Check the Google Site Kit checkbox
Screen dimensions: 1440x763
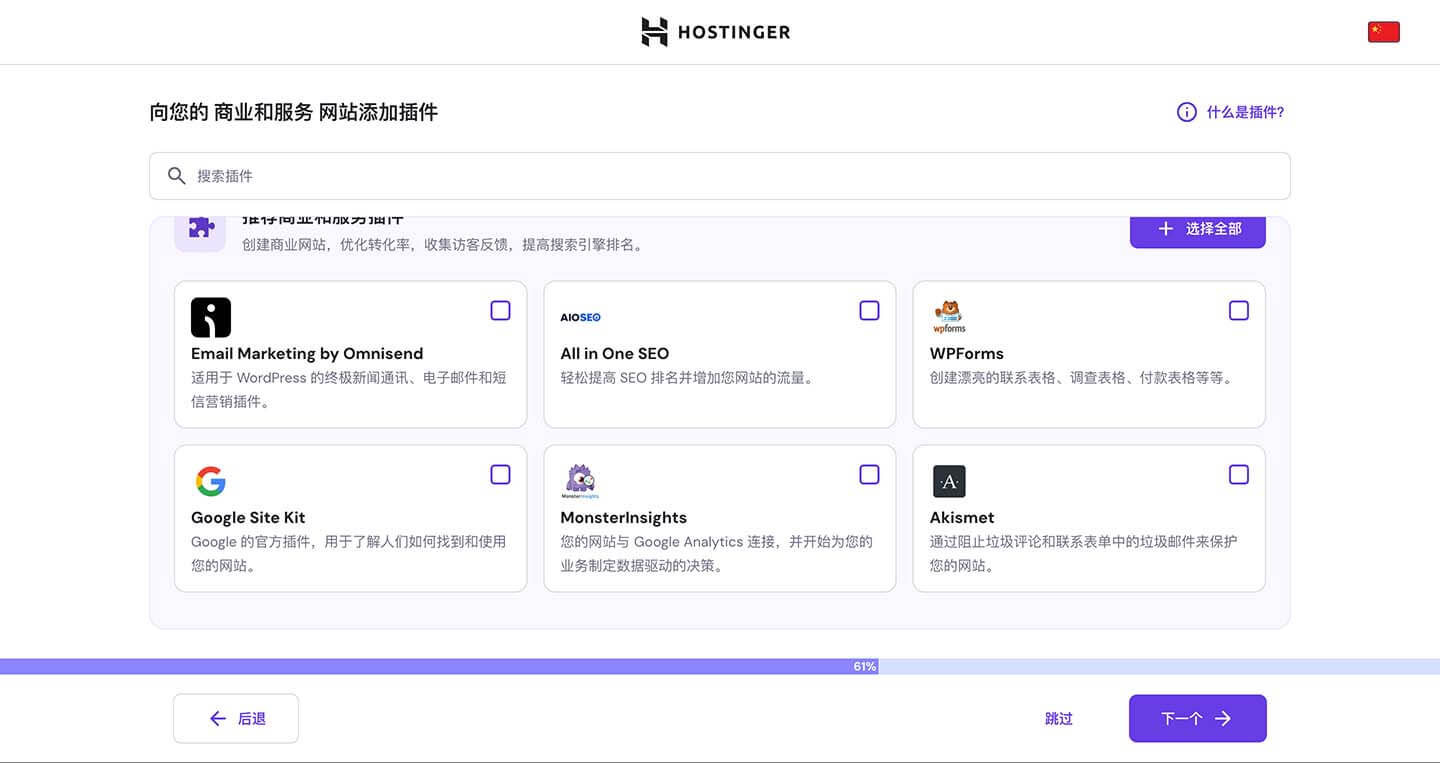pyautogui.click(x=500, y=475)
